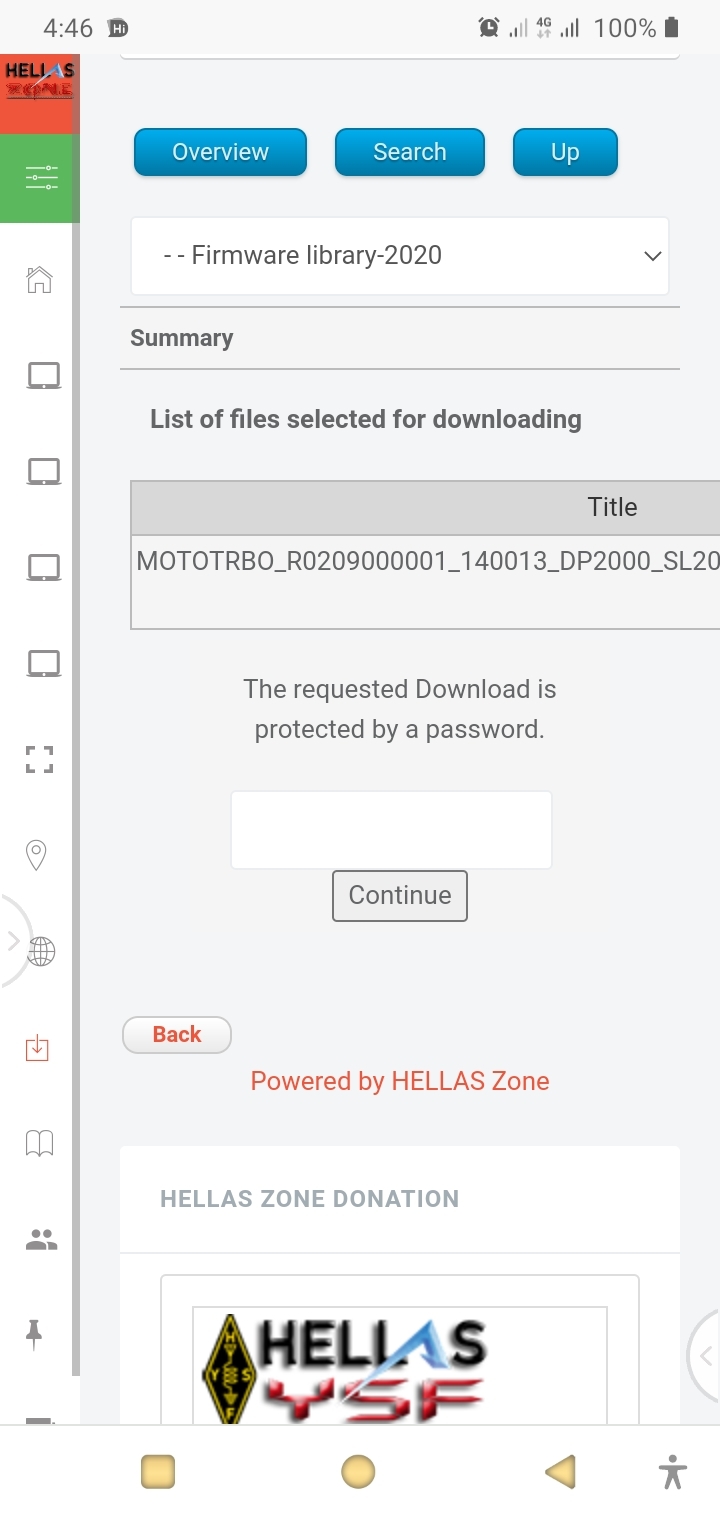Open the right edge collapse arrow
Image resolution: width=720 pixels, height=1520 pixels.
pos(706,1356)
